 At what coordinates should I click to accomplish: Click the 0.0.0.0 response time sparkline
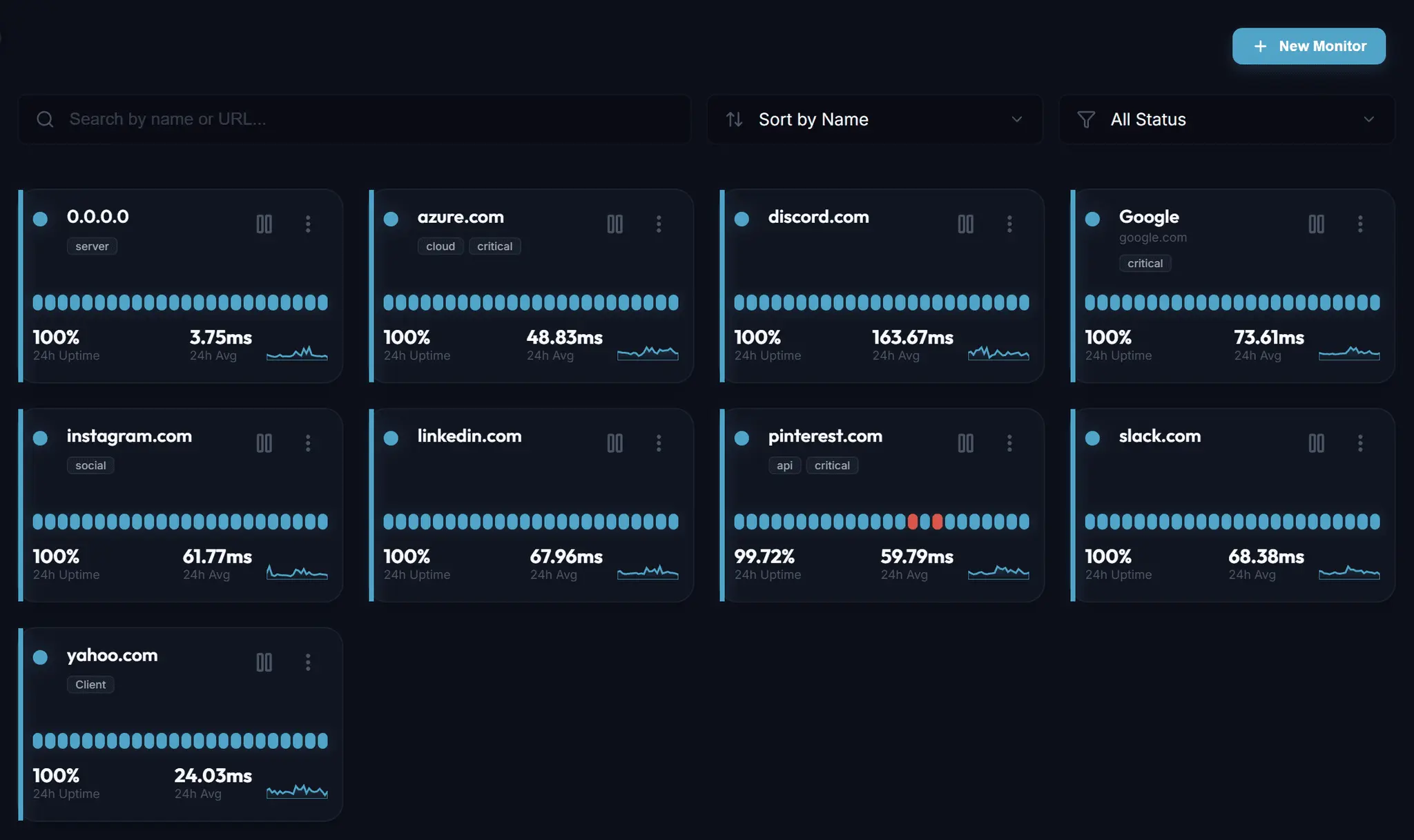coord(297,353)
